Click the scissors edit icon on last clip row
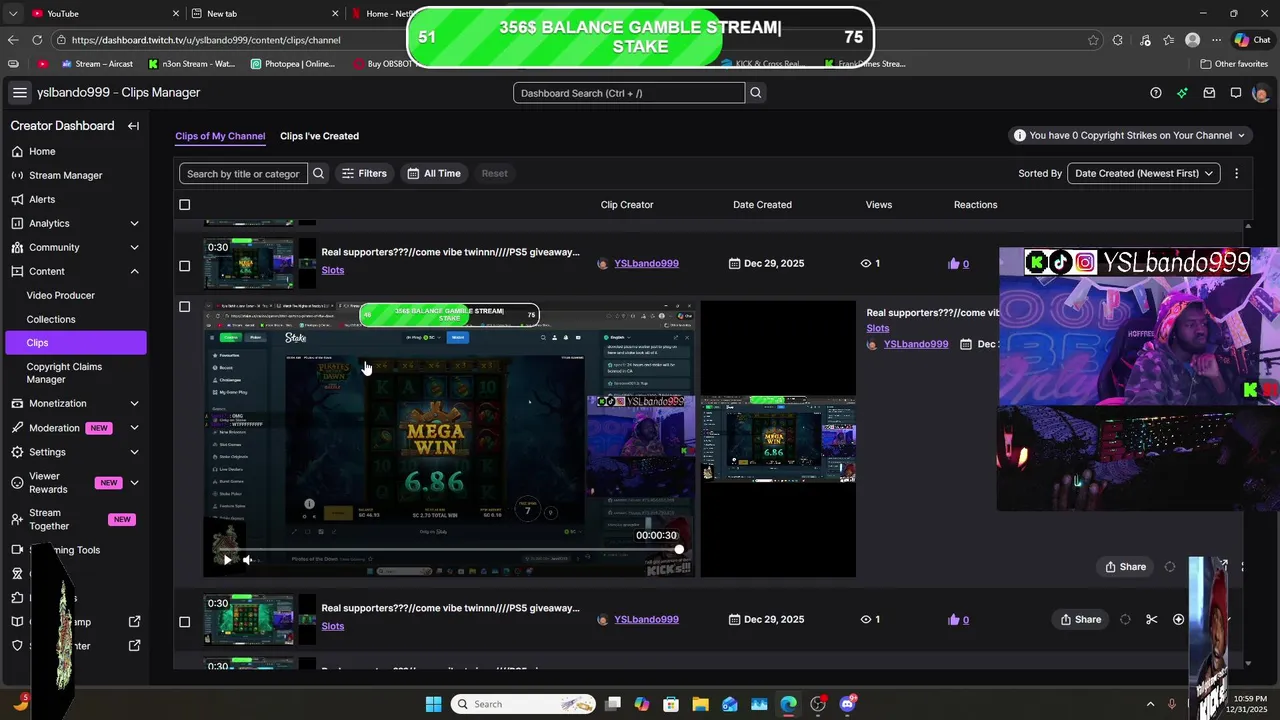Viewport: 1280px width, 720px height. [1152, 619]
